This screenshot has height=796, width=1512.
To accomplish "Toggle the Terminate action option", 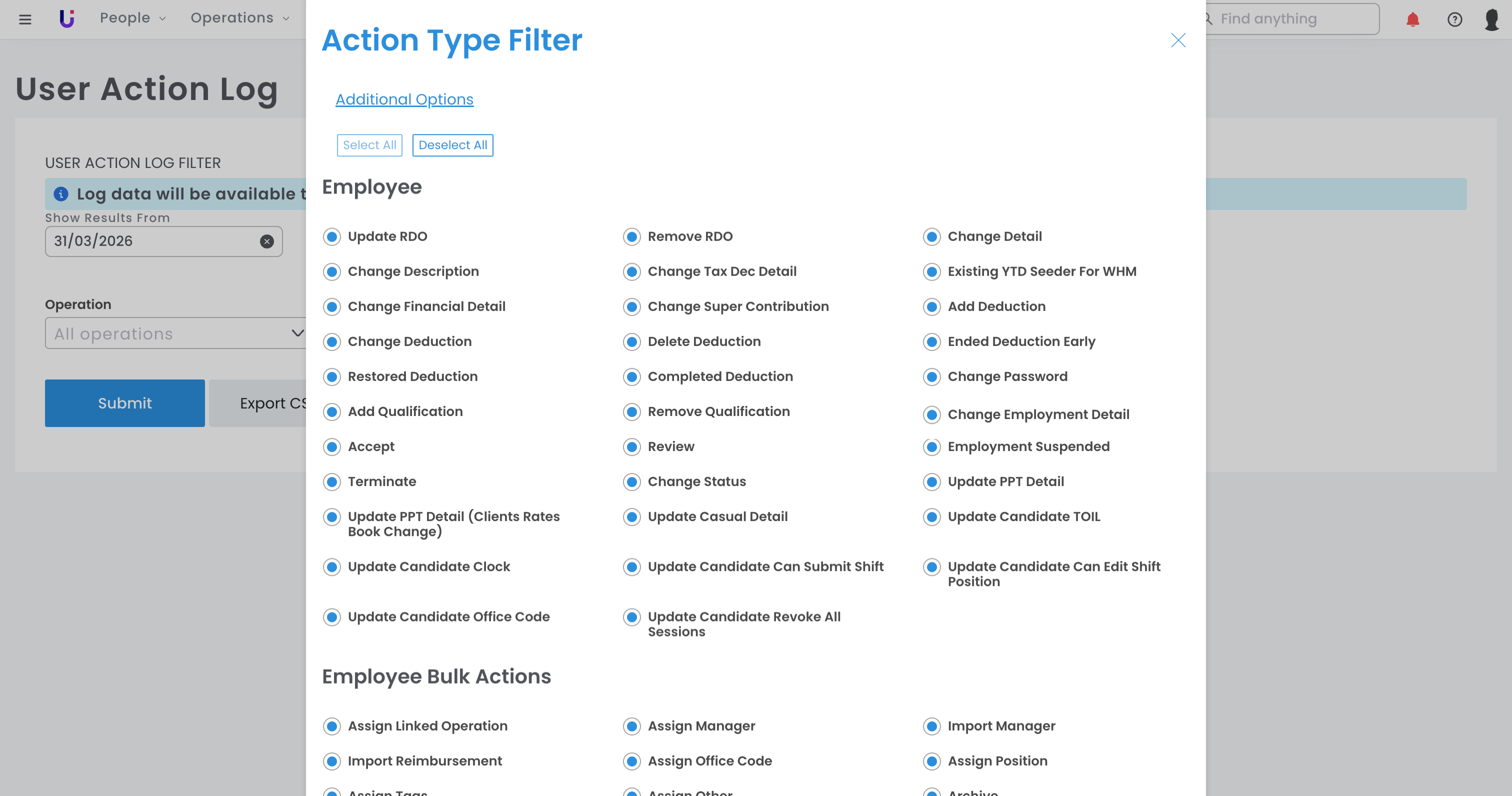I will pyautogui.click(x=332, y=482).
